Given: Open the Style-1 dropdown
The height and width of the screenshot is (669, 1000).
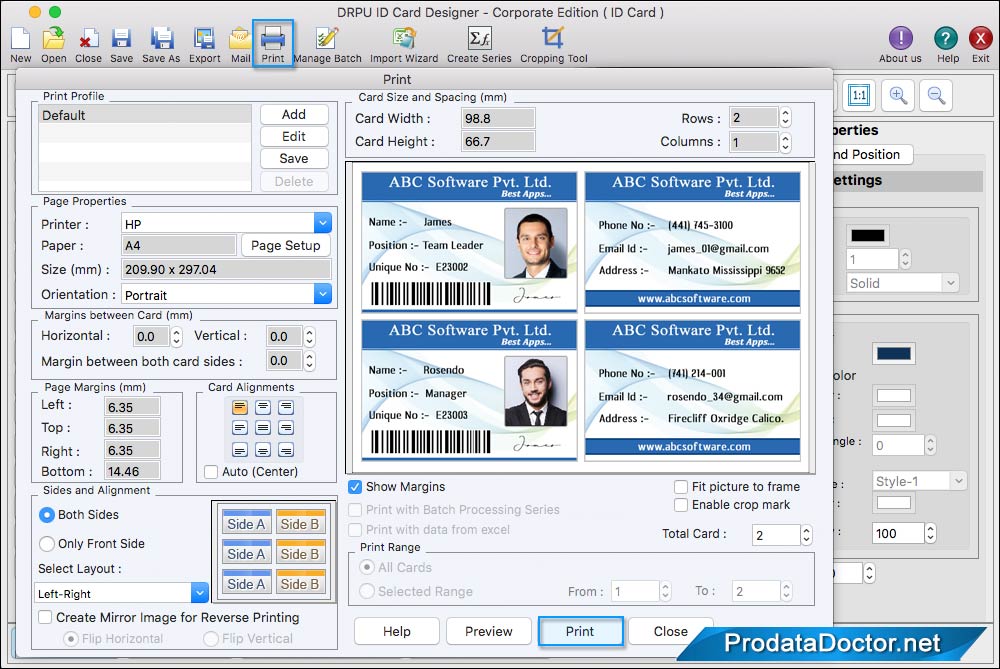Looking at the screenshot, I should click(x=919, y=481).
